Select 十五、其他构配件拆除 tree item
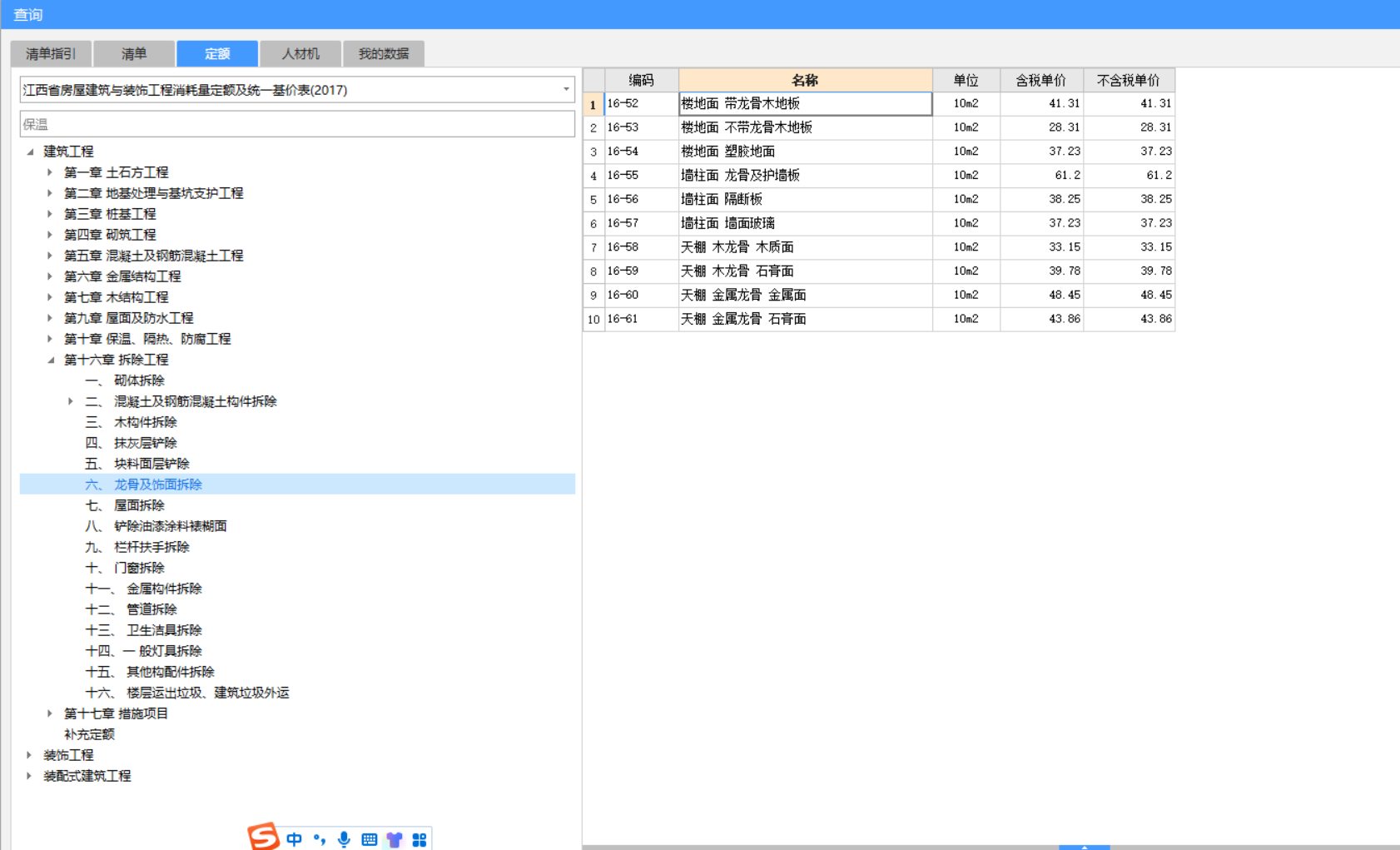 click(150, 672)
